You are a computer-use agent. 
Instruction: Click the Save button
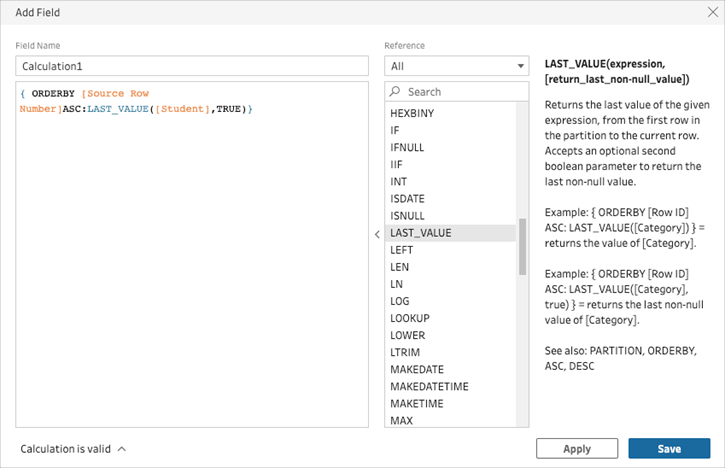pyautogui.click(x=669, y=448)
